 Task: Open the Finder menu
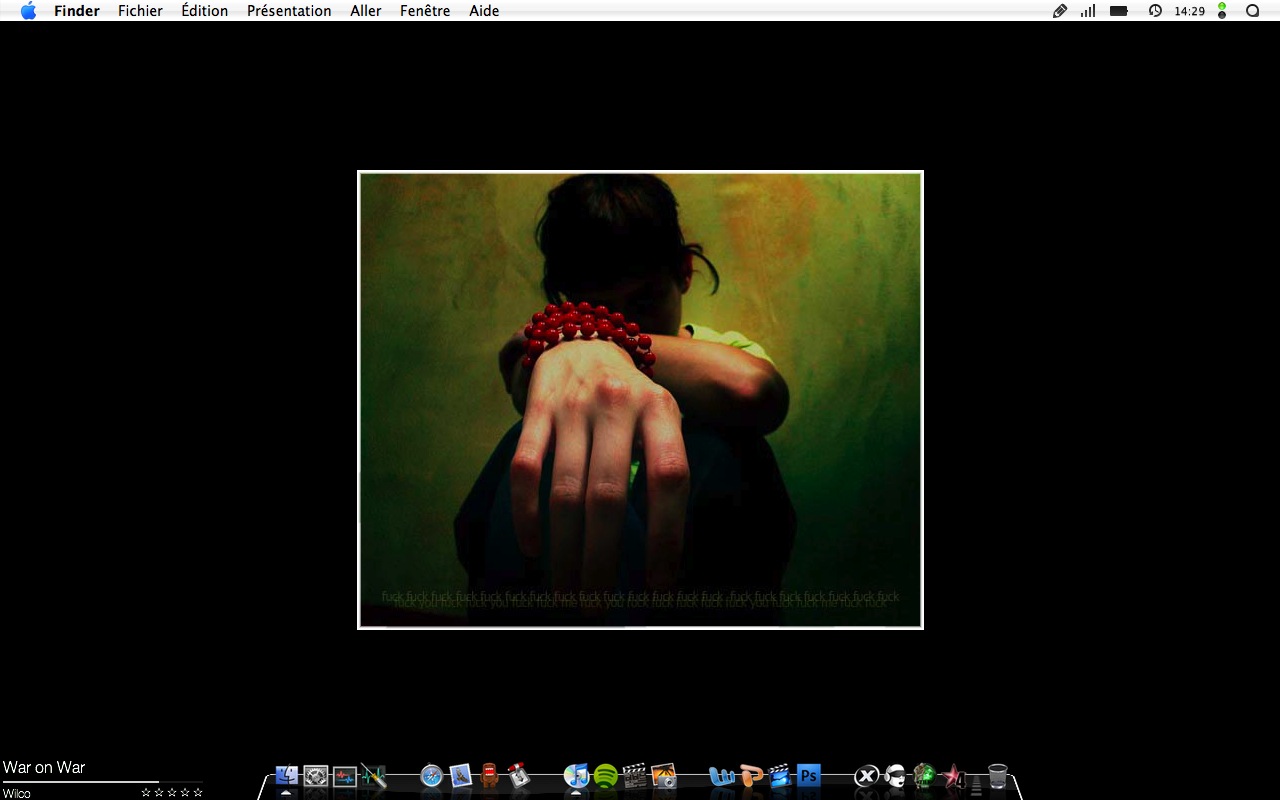click(77, 11)
